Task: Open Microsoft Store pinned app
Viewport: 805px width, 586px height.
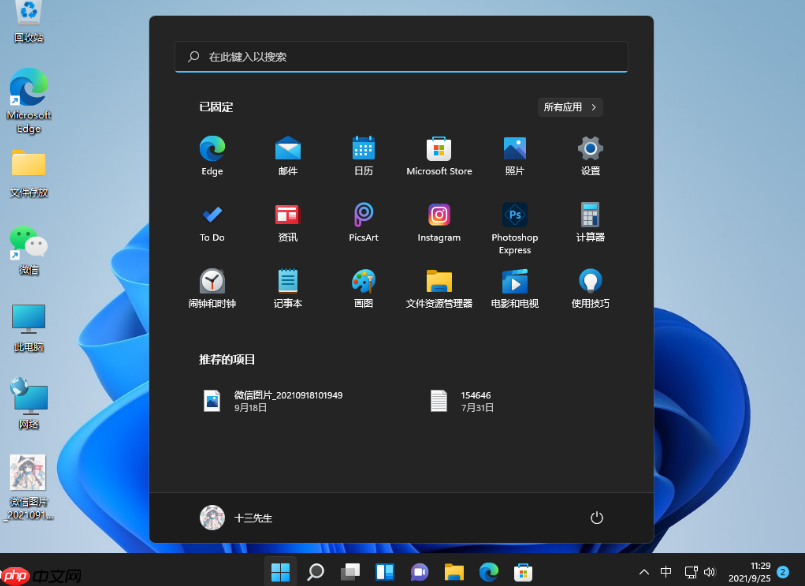Action: (x=439, y=156)
